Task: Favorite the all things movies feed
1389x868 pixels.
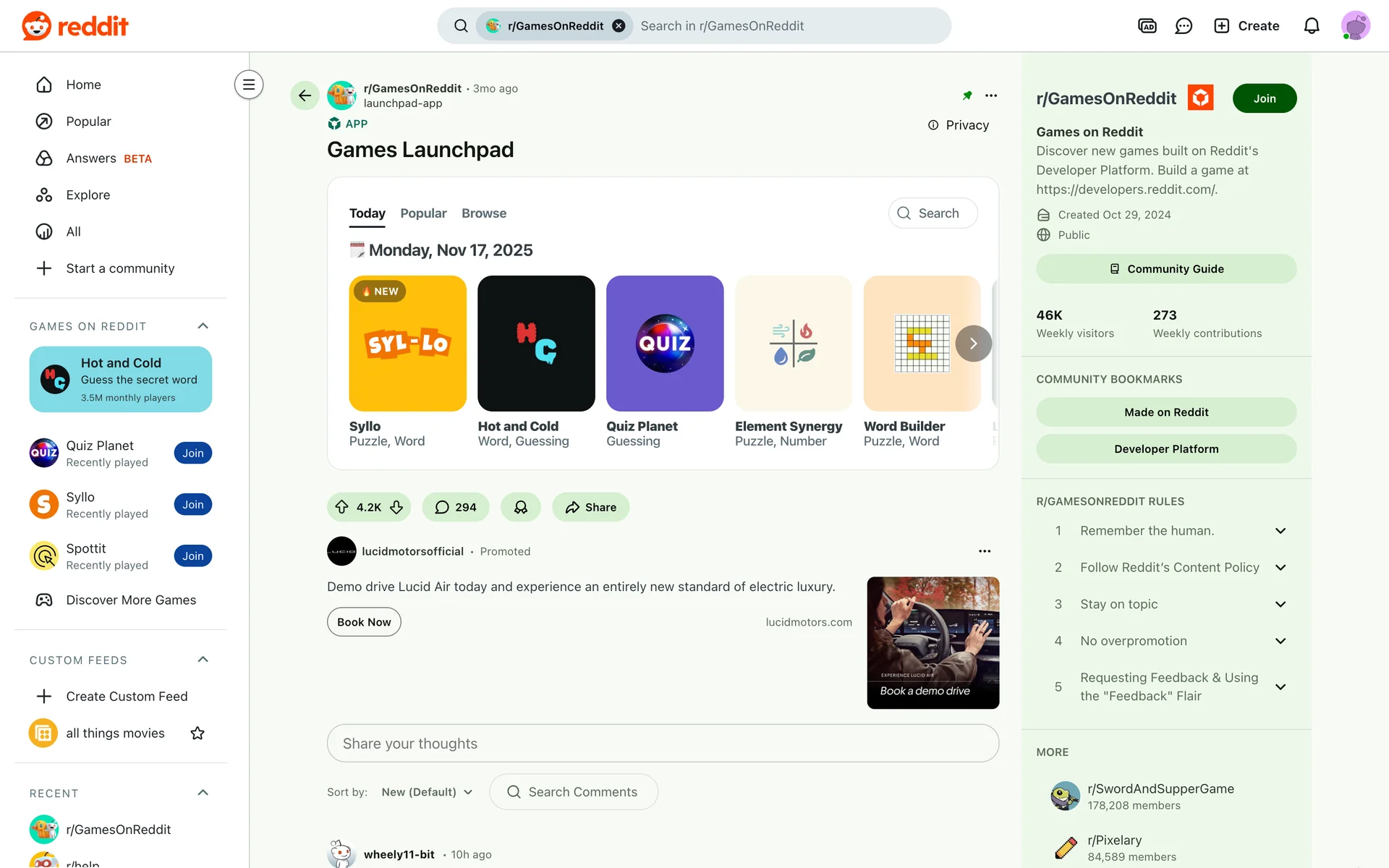Action: [x=197, y=733]
